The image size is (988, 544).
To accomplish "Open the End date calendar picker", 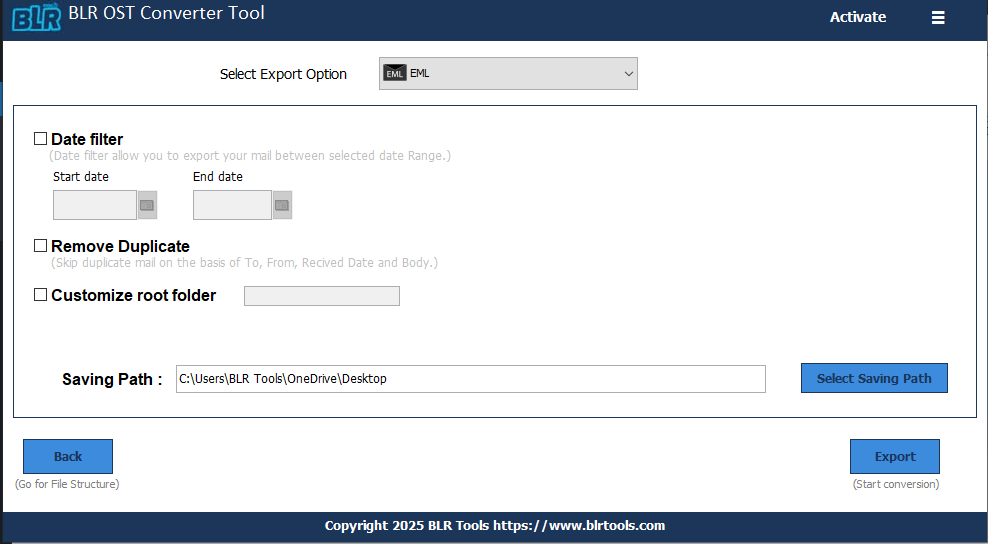I will tap(282, 205).
